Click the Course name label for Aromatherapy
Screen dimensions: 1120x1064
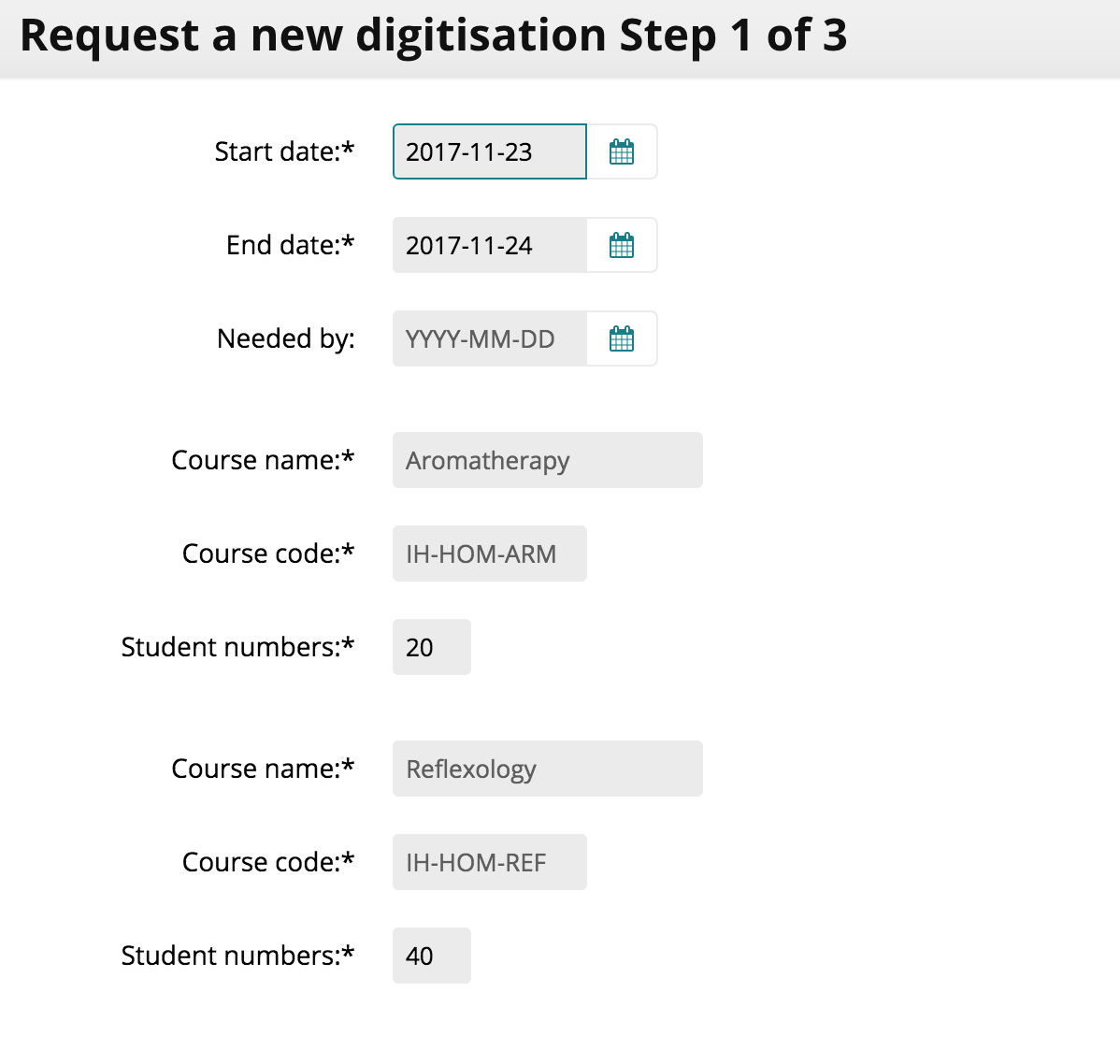(x=263, y=460)
